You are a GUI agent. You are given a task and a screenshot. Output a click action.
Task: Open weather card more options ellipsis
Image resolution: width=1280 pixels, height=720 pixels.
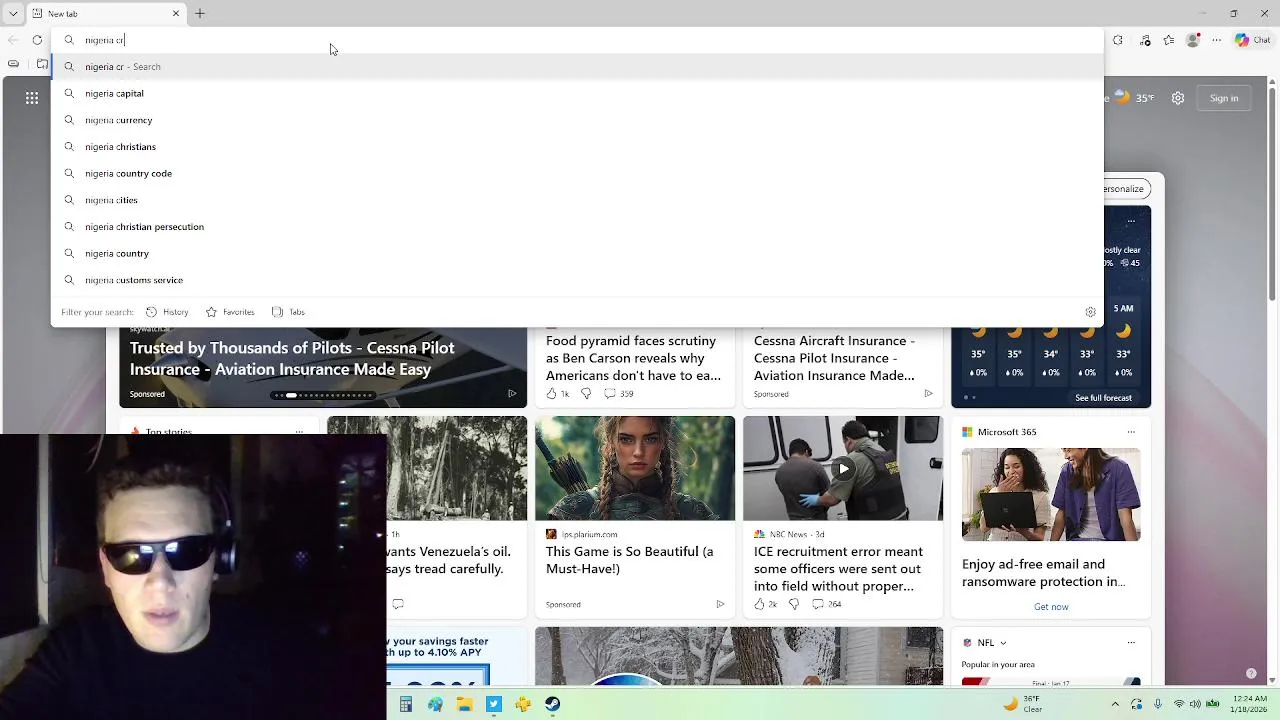(1131, 220)
